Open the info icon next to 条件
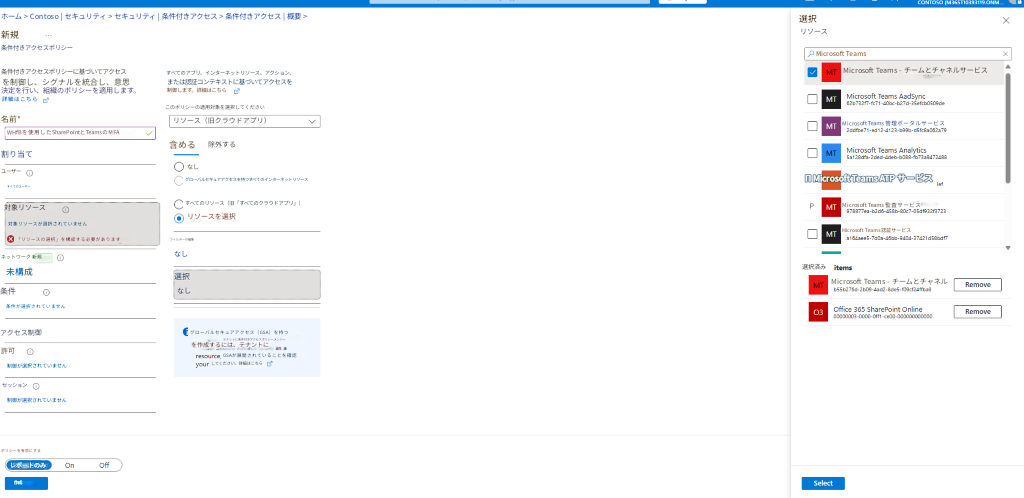The width and height of the screenshot is (1024, 498). (46, 292)
